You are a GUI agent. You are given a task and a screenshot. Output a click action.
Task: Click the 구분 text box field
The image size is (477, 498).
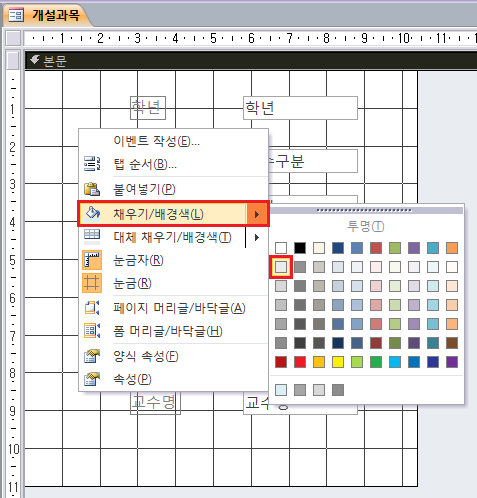tap(313, 161)
